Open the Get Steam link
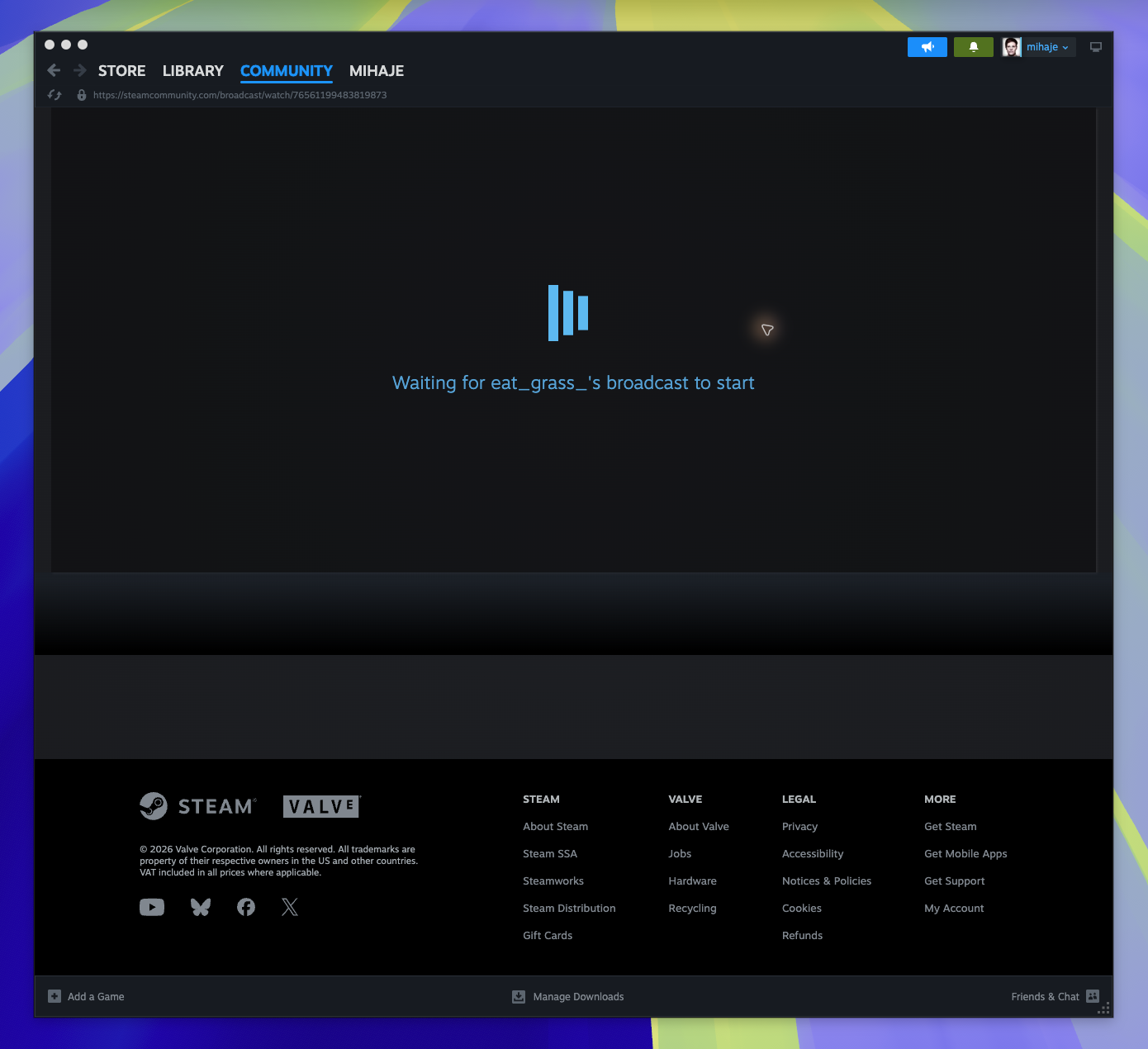This screenshot has height=1049, width=1148. click(x=951, y=827)
